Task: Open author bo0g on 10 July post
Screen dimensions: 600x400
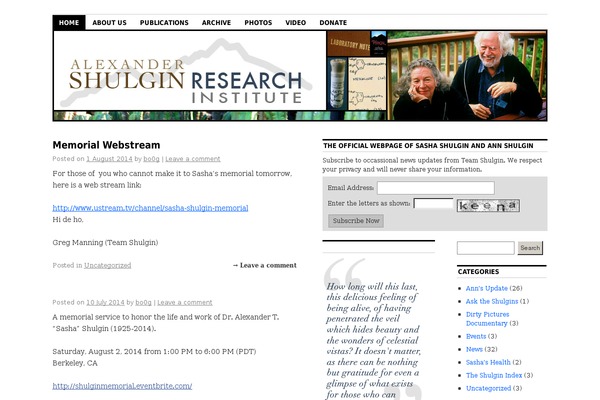Action: point(143,302)
